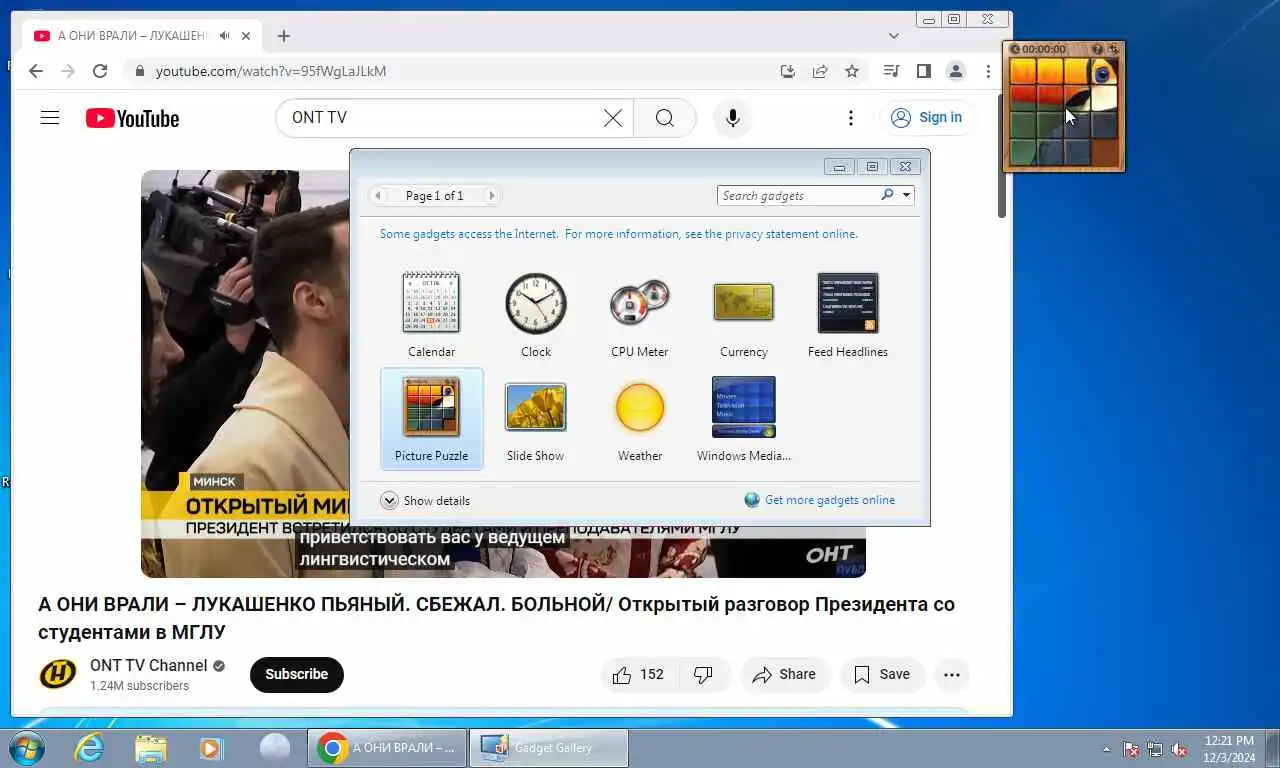Open ONT TV Channel name link
The image size is (1280, 768).
[x=149, y=666]
